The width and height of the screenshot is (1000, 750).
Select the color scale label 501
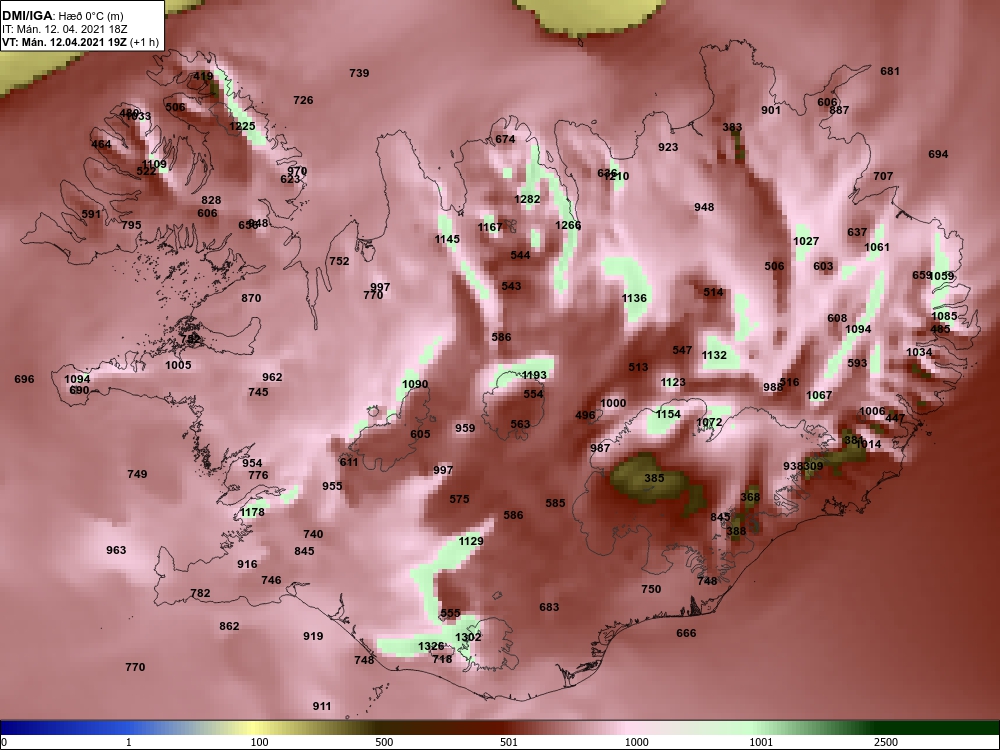[509, 742]
